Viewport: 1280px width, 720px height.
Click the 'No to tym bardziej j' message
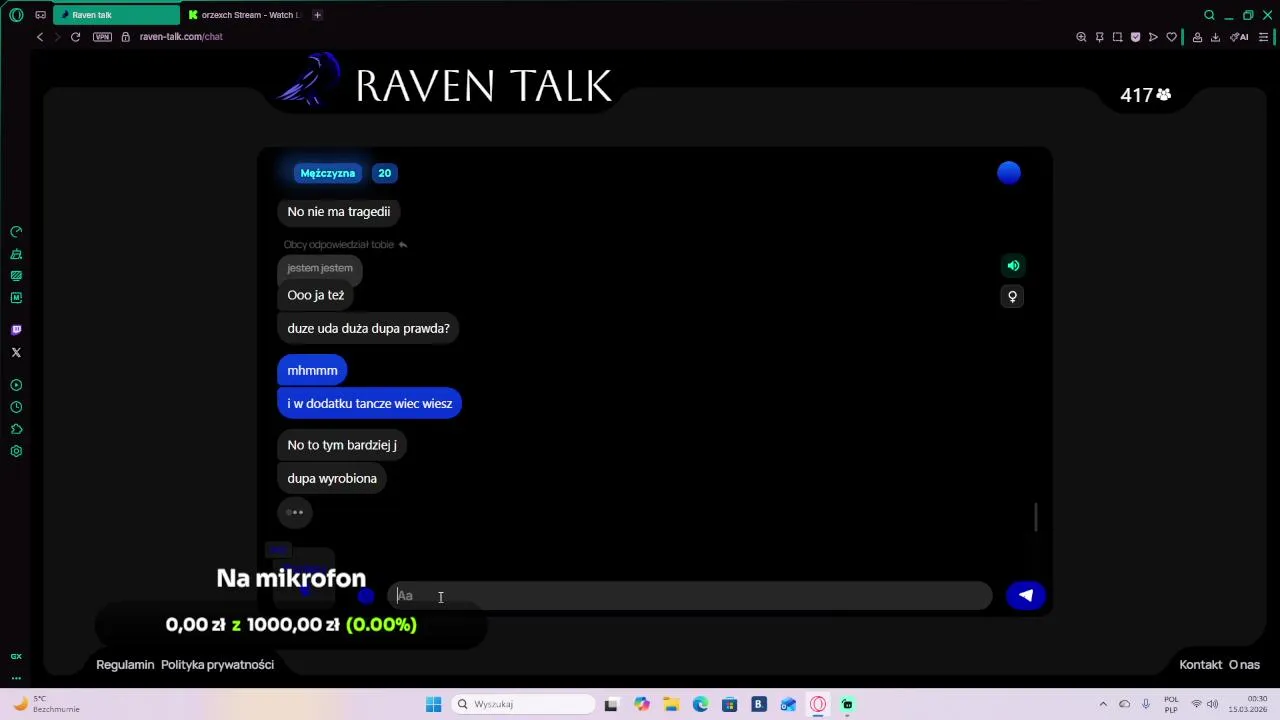[x=342, y=445]
